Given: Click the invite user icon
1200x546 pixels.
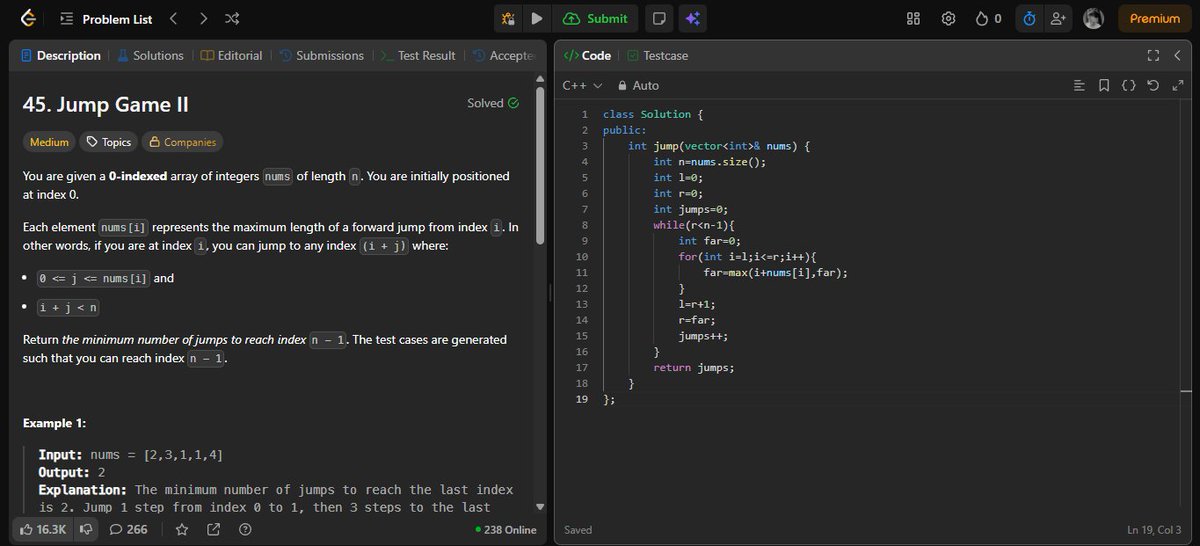Looking at the screenshot, I should [1058, 18].
